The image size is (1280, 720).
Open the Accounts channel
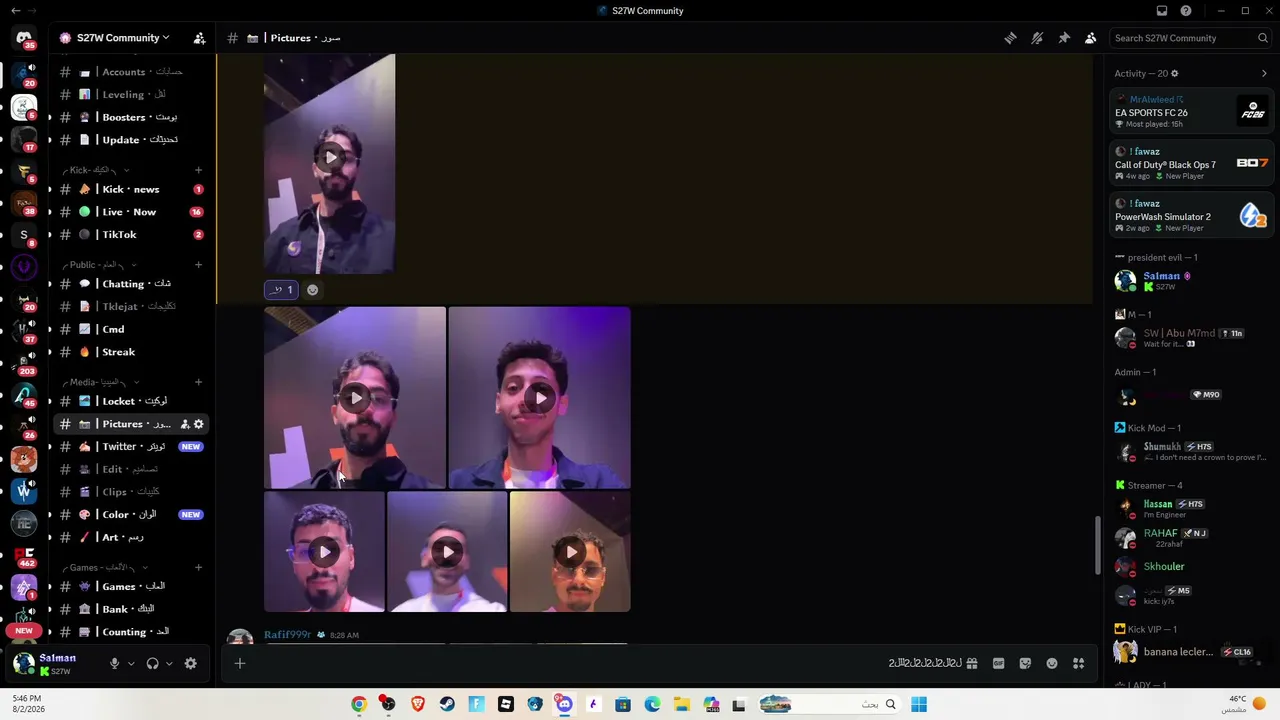(x=131, y=72)
